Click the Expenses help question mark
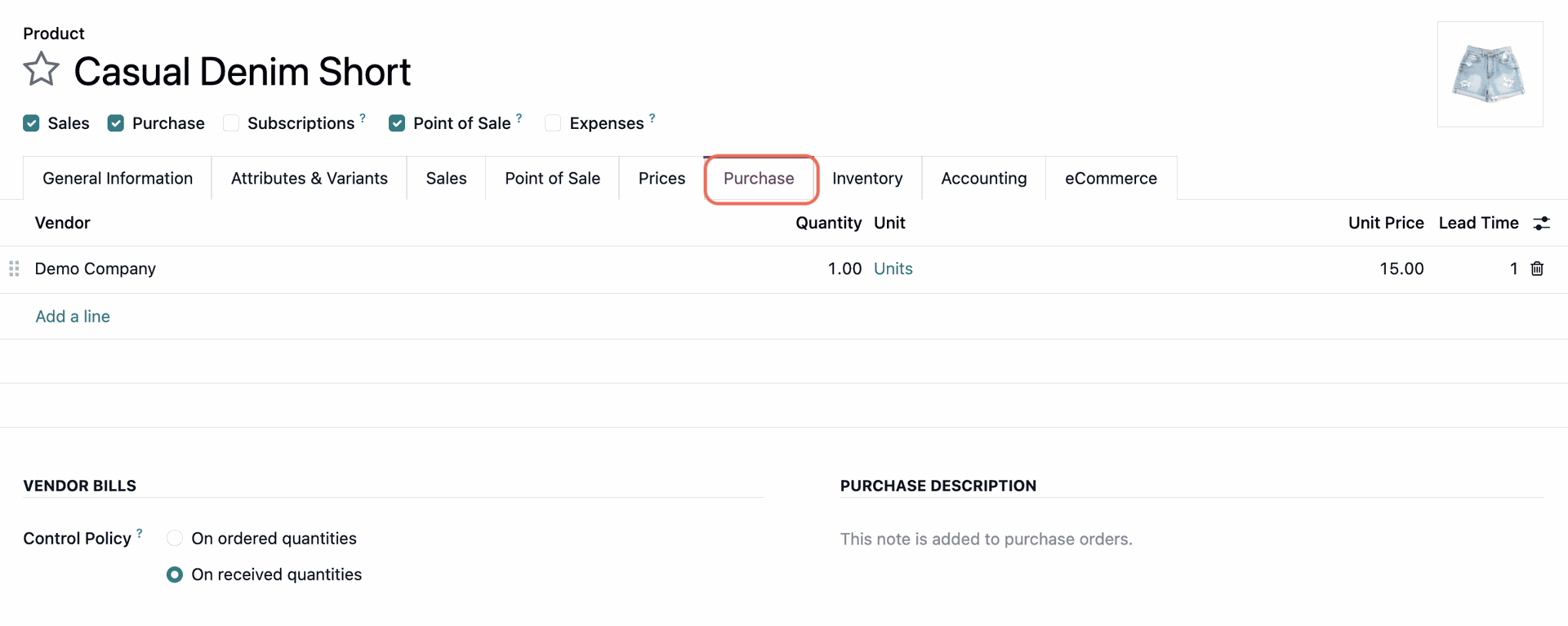 pos(652,118)
